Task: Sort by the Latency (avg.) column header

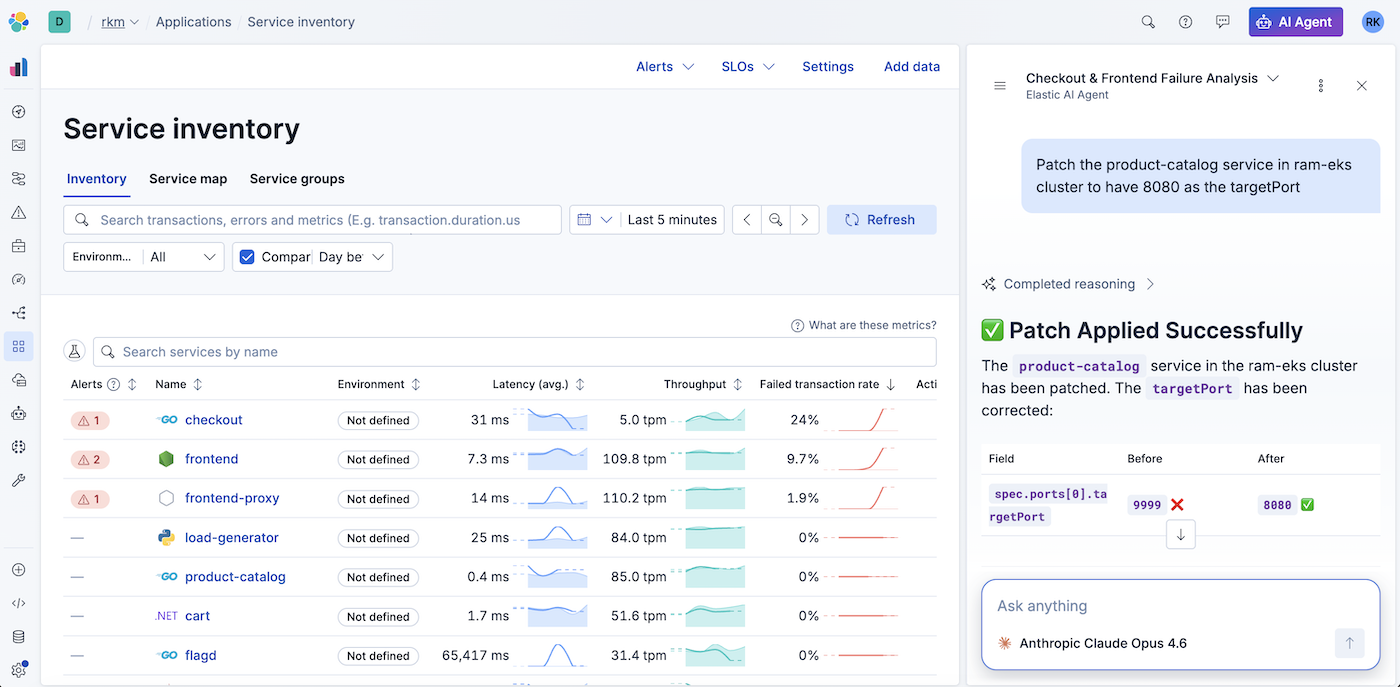Action: [538, 384]
